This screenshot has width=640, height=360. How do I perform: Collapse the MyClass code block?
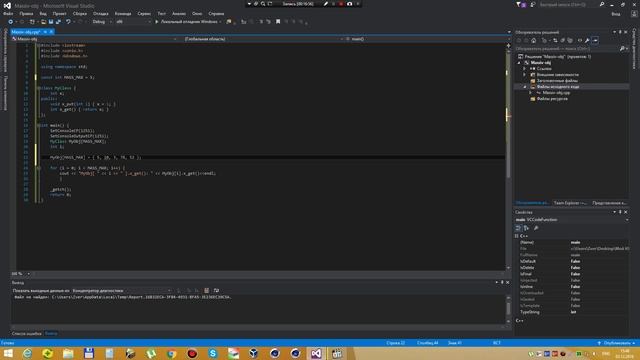39,88
